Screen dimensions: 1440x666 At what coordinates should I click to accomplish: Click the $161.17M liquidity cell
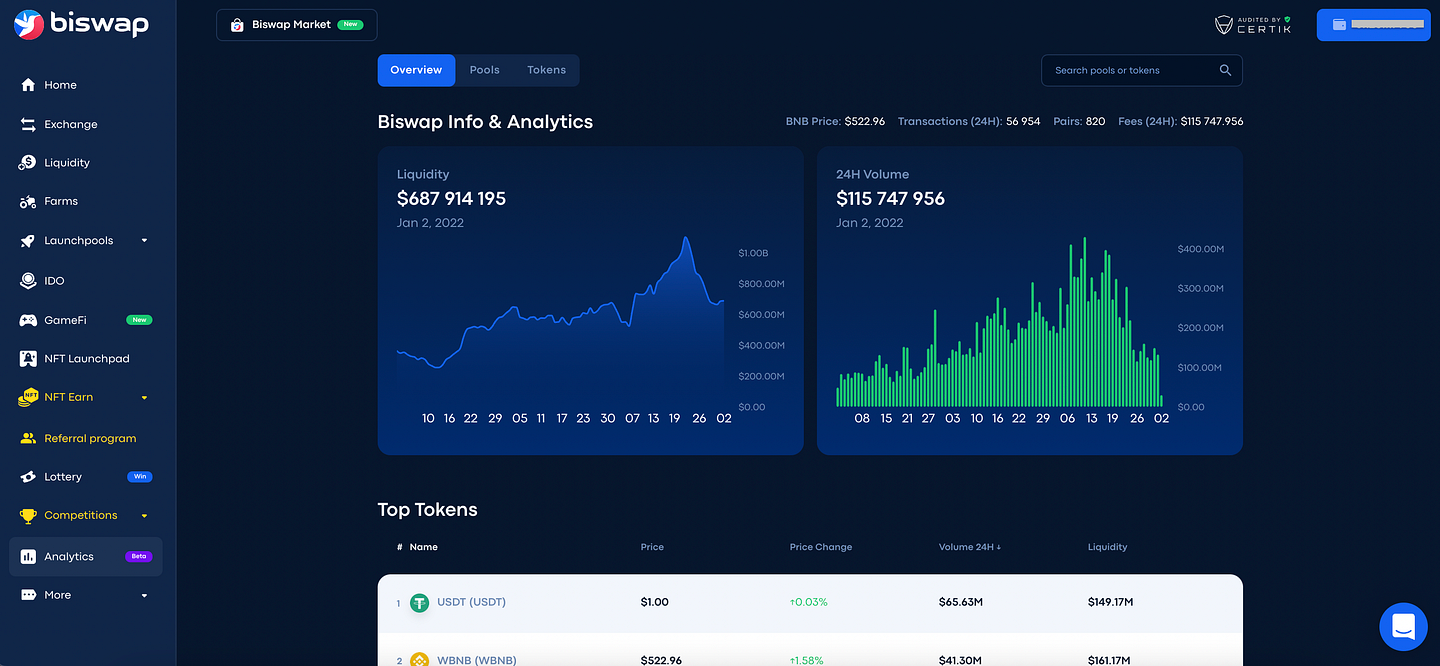point(1110,660)
